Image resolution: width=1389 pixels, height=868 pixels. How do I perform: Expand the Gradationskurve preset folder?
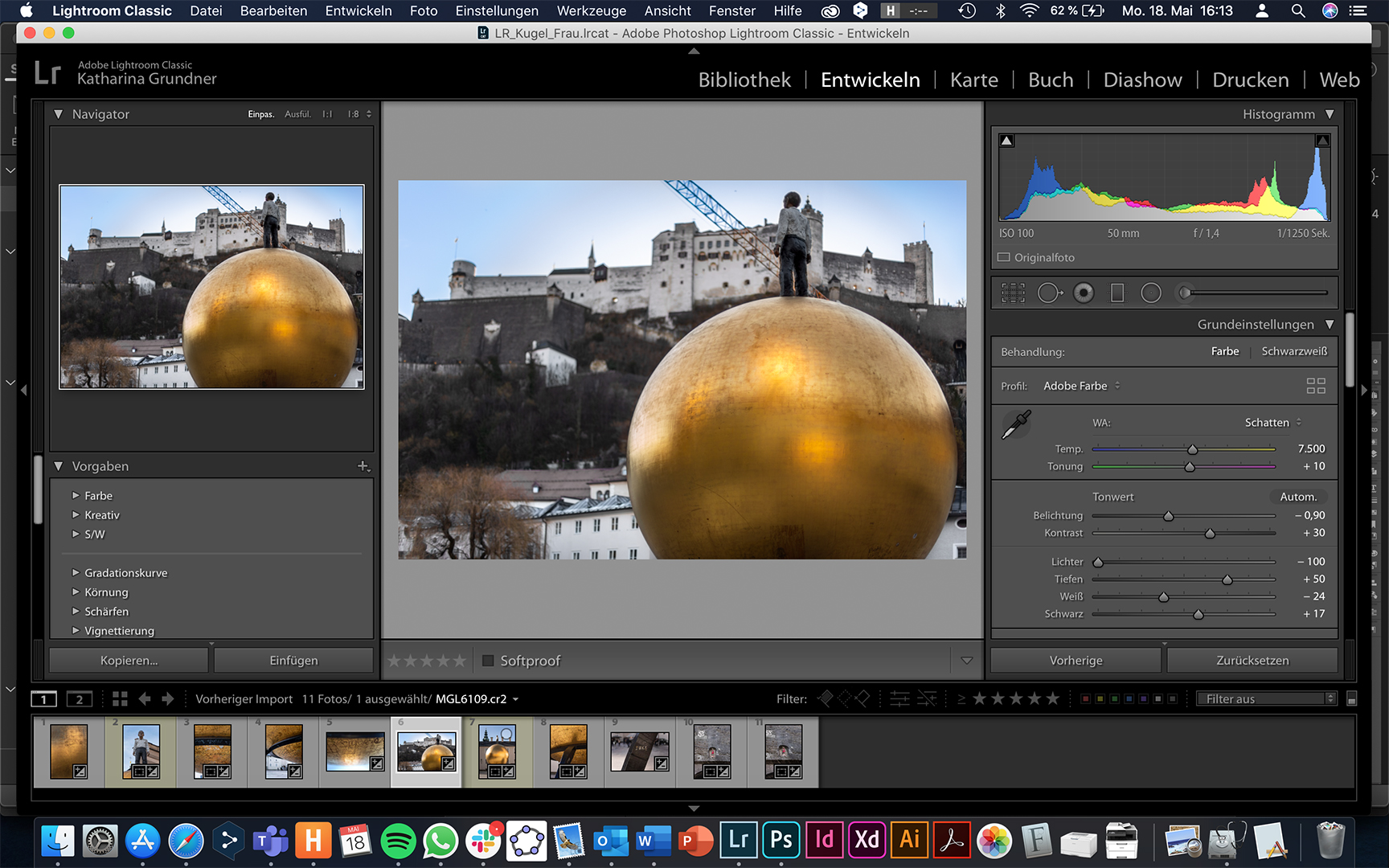click(76, 573)
